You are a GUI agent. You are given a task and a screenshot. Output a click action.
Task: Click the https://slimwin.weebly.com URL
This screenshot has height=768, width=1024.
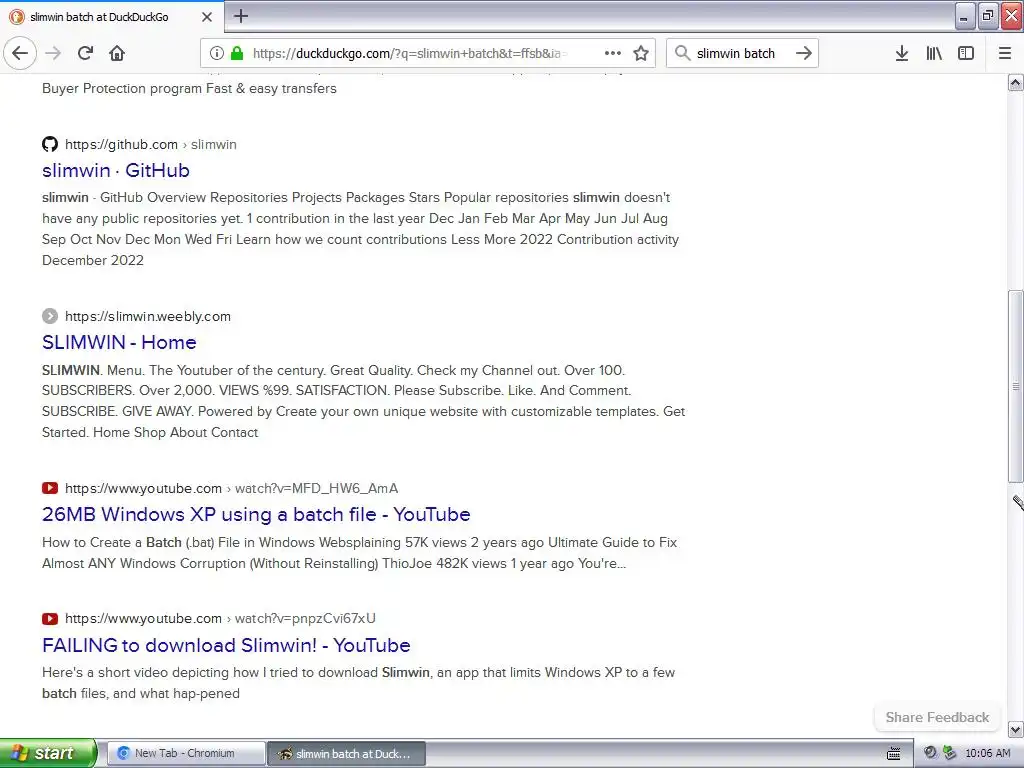click(148, 317)
